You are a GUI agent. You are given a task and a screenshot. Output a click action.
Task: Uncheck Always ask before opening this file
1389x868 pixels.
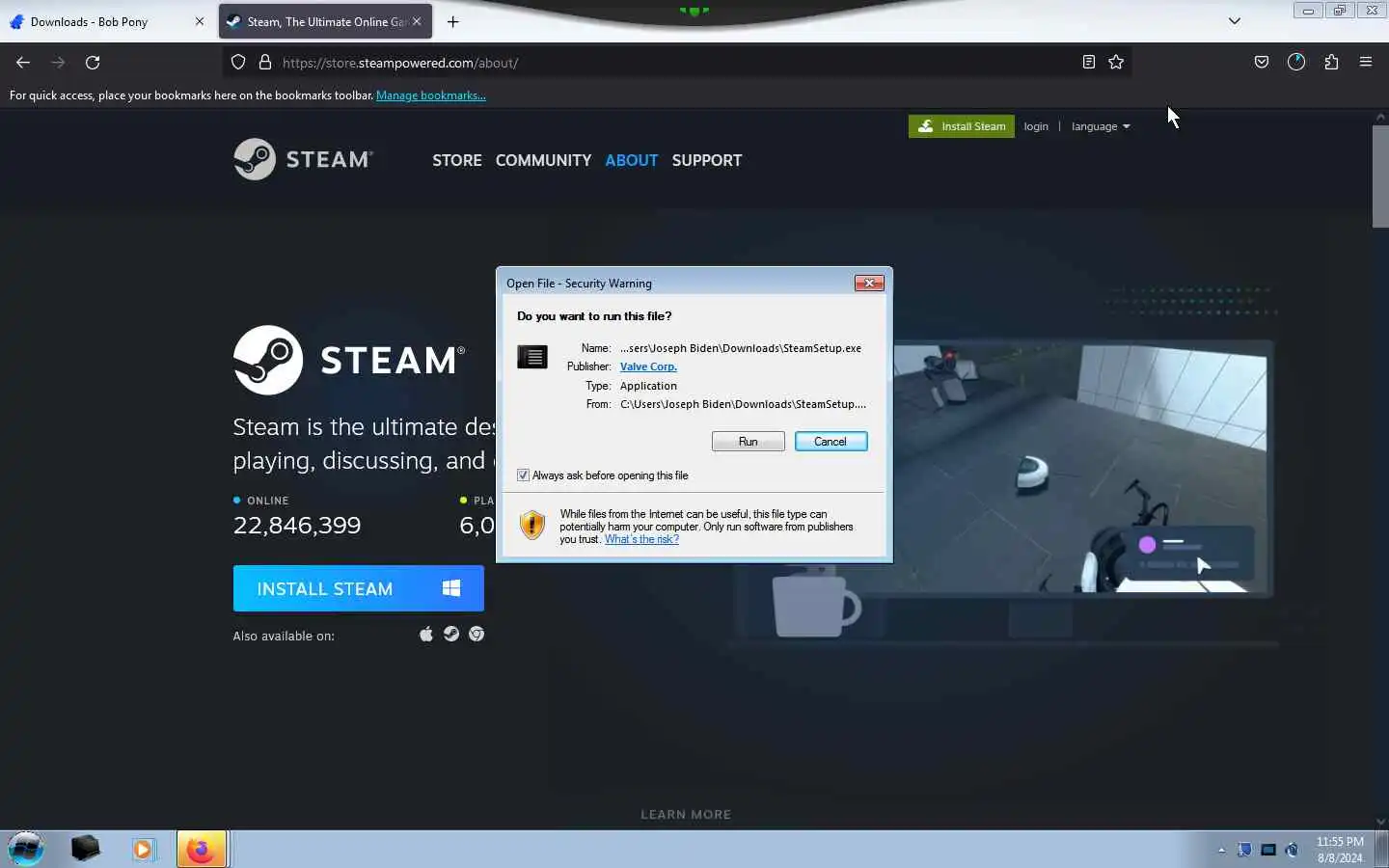point(523,475)
